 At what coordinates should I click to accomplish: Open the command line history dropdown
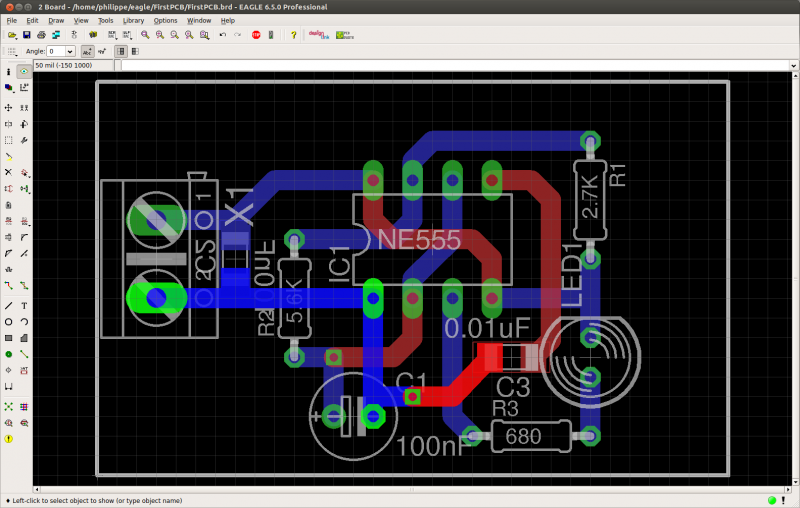click(793, 65)
